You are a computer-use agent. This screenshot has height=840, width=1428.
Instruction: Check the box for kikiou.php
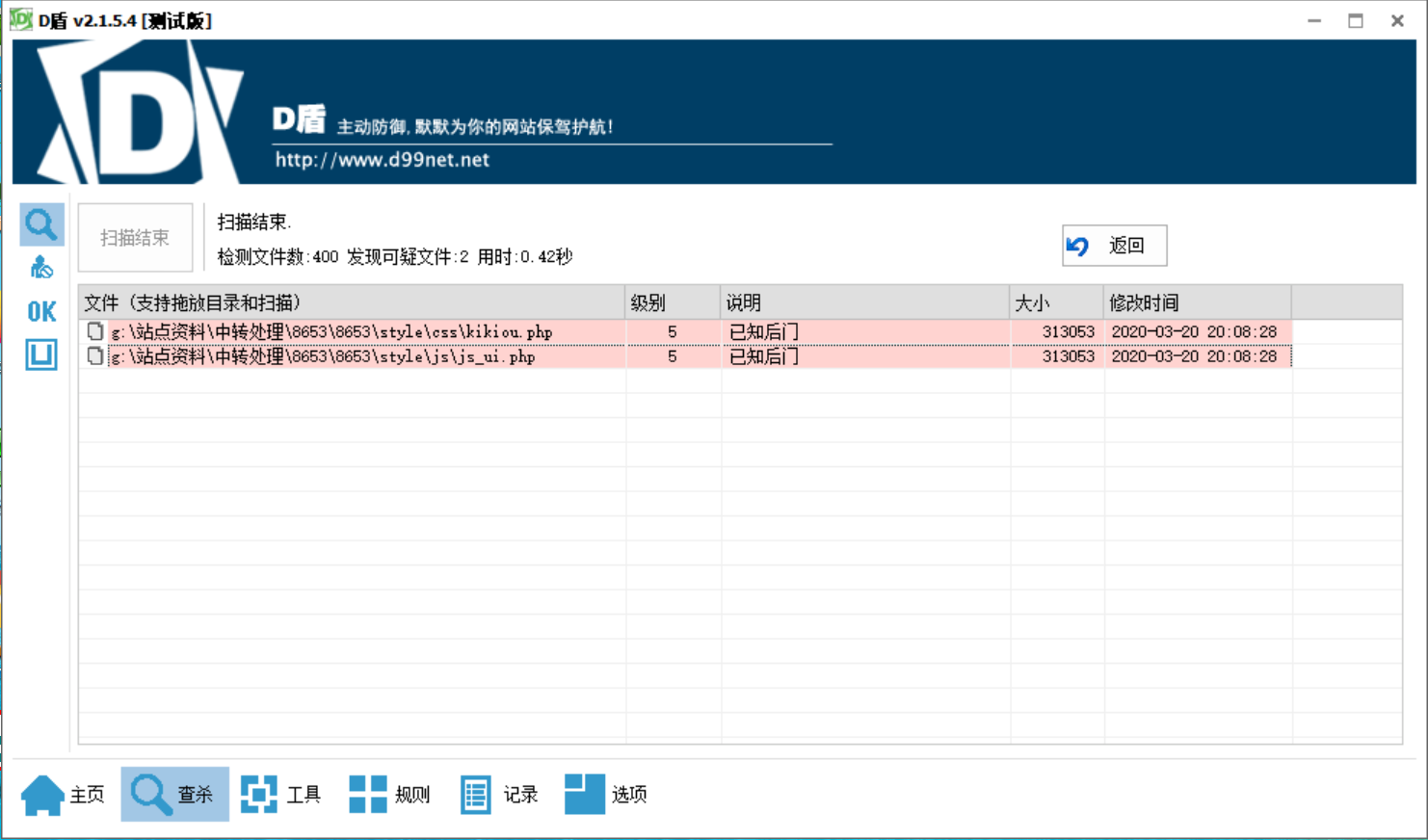click(x=95, y=331)
